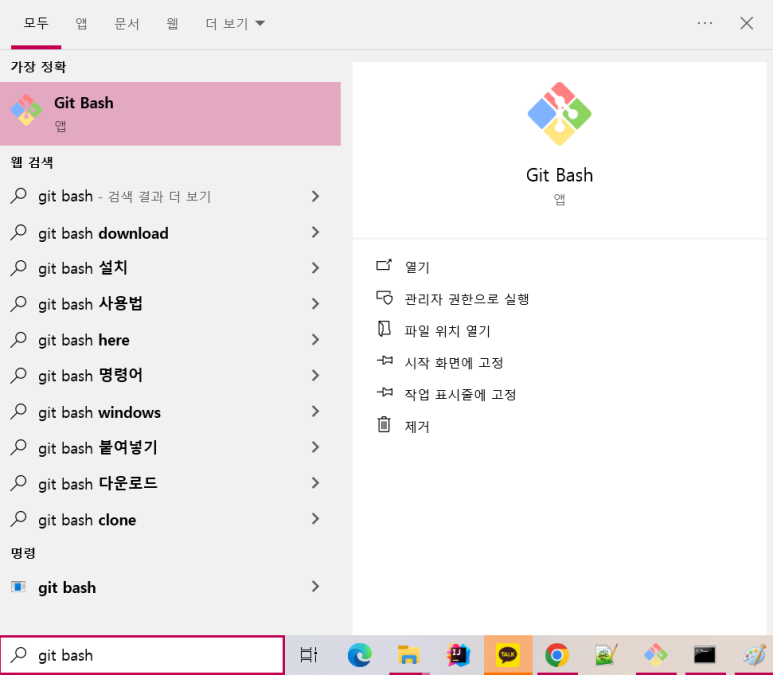Switch to the 문서 tab
Image resolution: width=773 pixels, height=675 pixels.
pos(127,23)
